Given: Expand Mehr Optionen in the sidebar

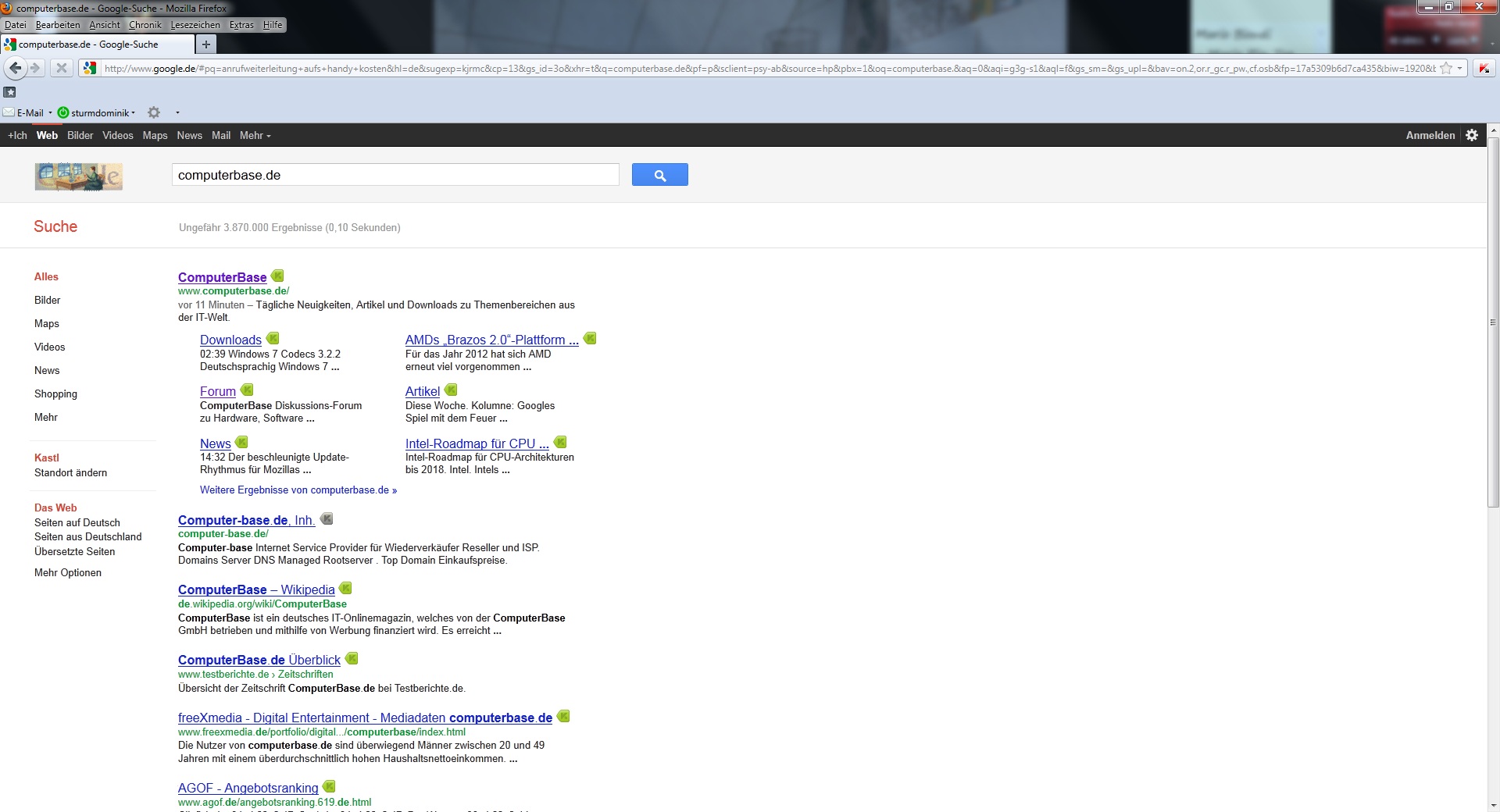Looking at the screenshot, I should click(x=68, y=572).
